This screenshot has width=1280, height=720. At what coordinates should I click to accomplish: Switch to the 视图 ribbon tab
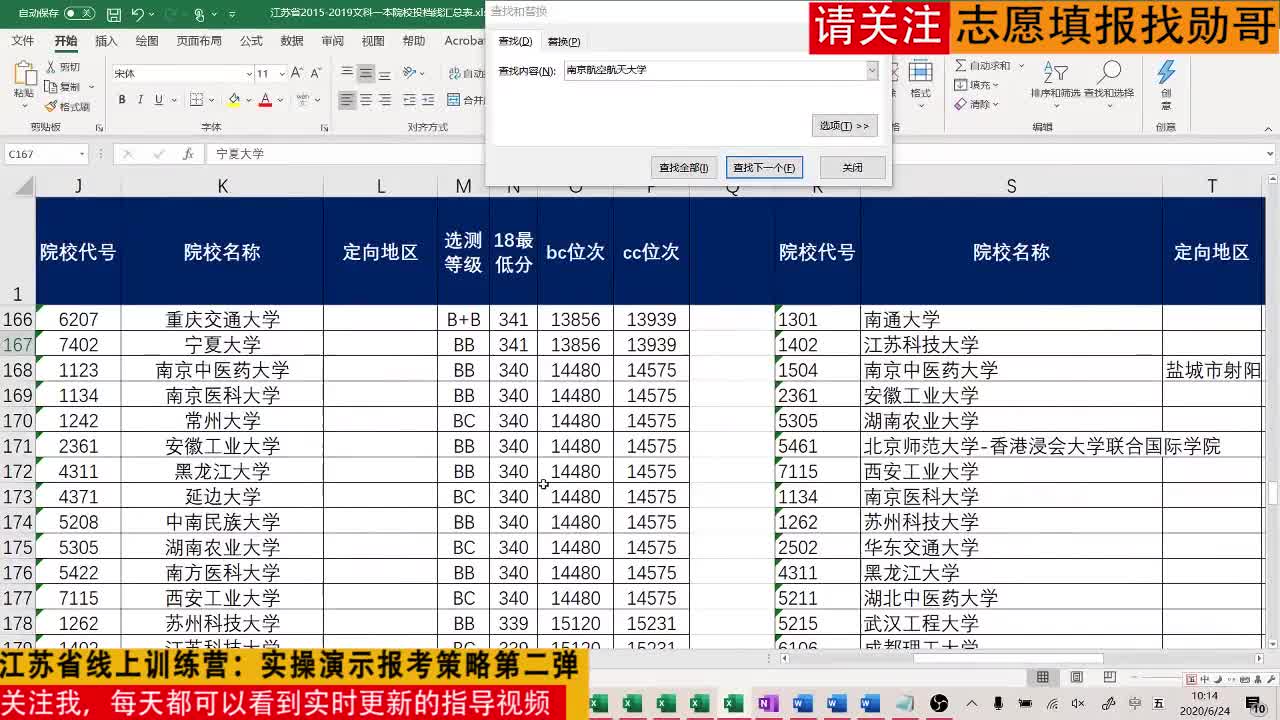tap(373, 41)
